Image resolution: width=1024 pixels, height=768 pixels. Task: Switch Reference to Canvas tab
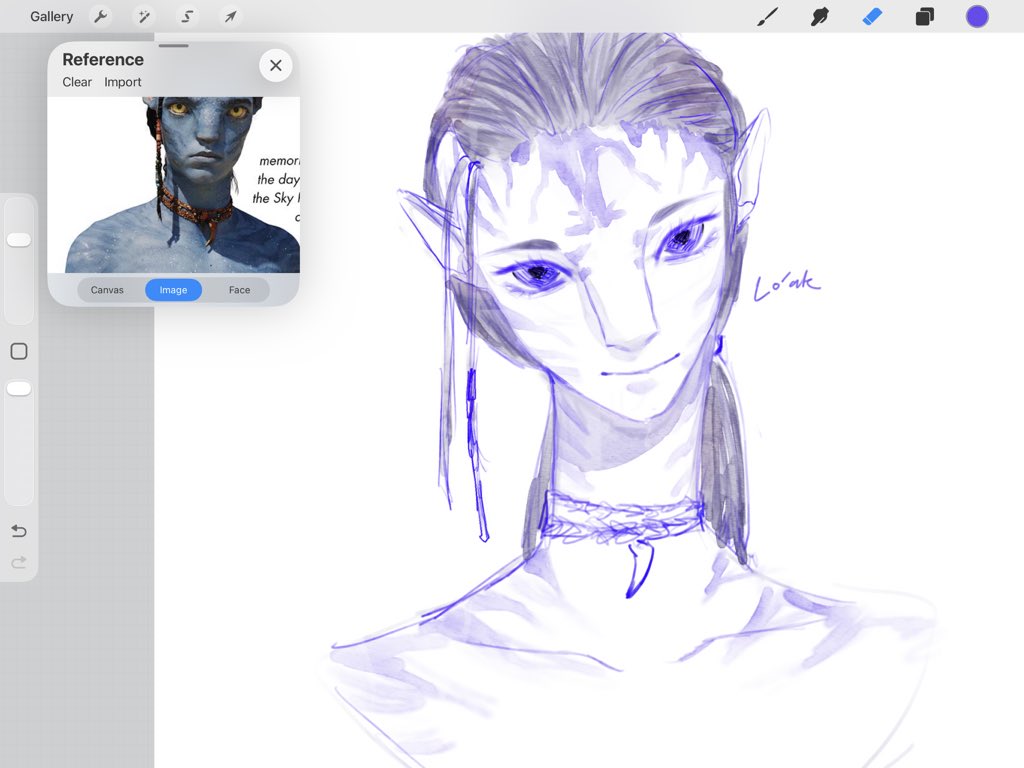point(107,290)
